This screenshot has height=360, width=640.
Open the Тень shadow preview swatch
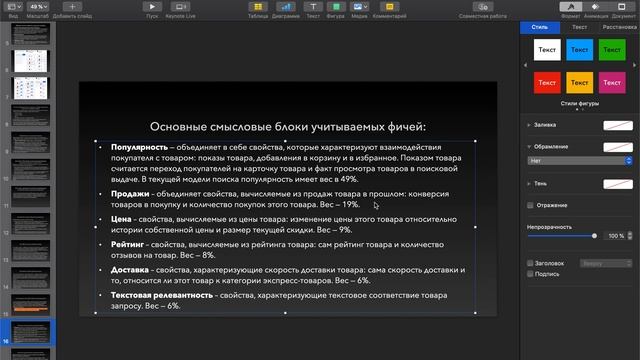point(618,184)
